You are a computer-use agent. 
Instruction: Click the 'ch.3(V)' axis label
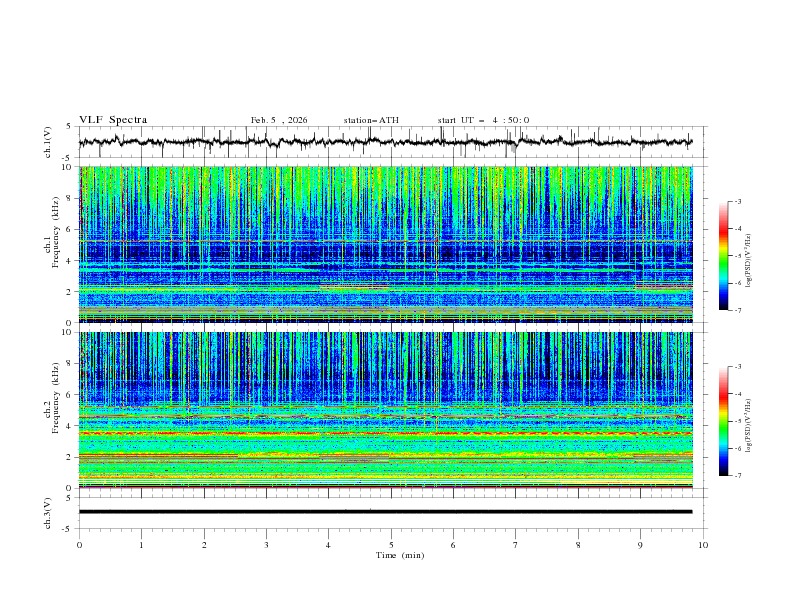pyautogui.click(x=48, y=513)
